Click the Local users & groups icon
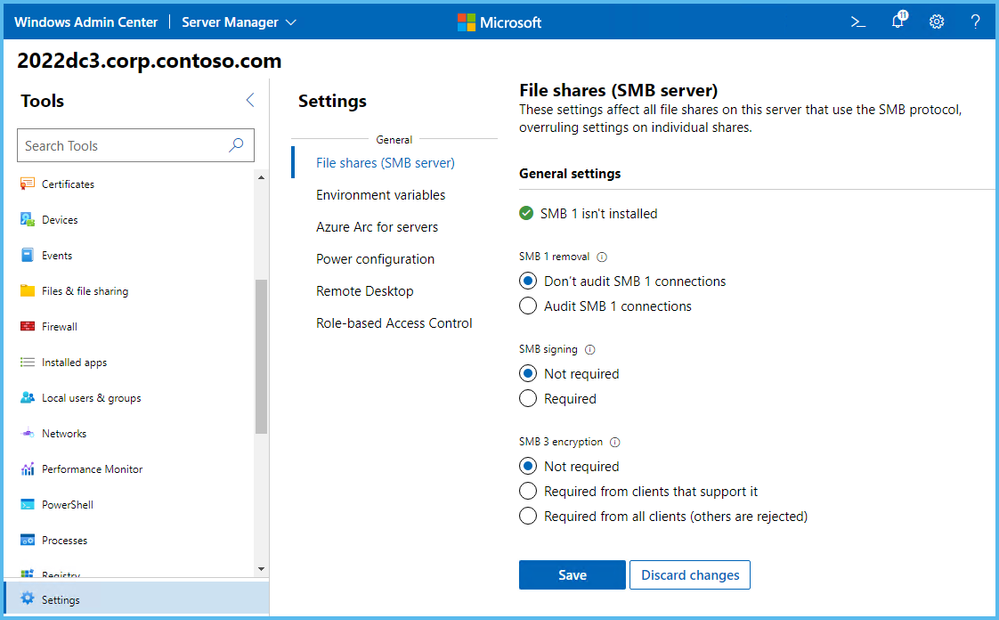Screen dimensions: 999x620 [27, 398]
